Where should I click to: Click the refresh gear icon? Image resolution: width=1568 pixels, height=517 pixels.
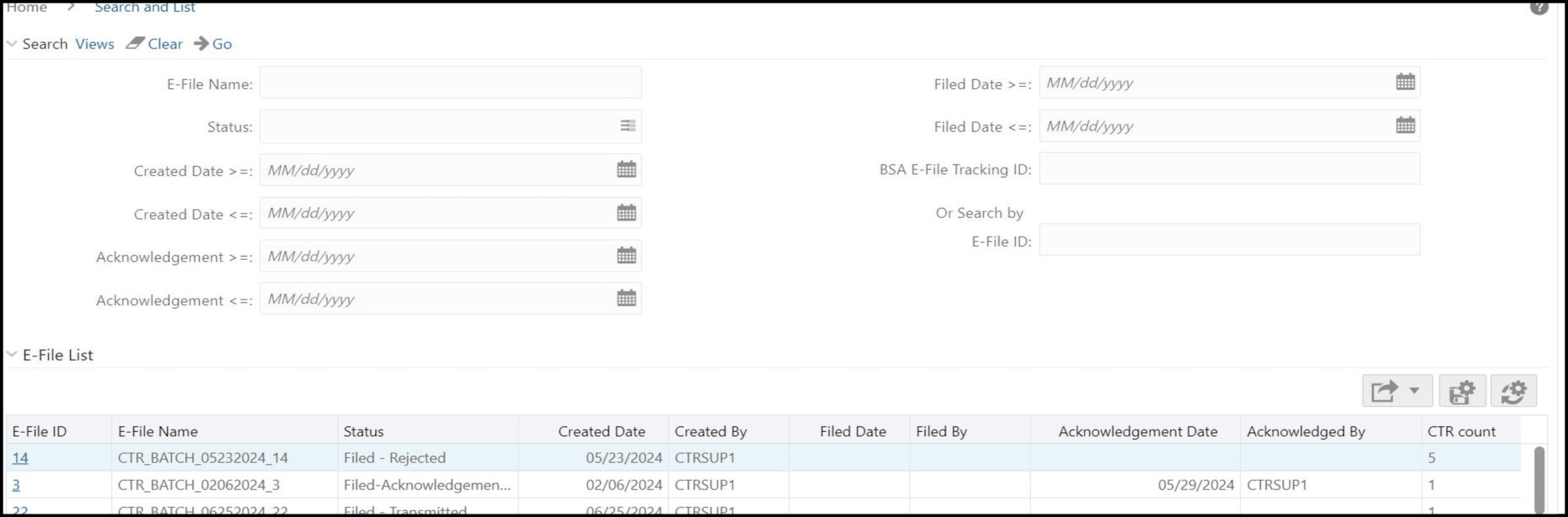point(1514,391)
